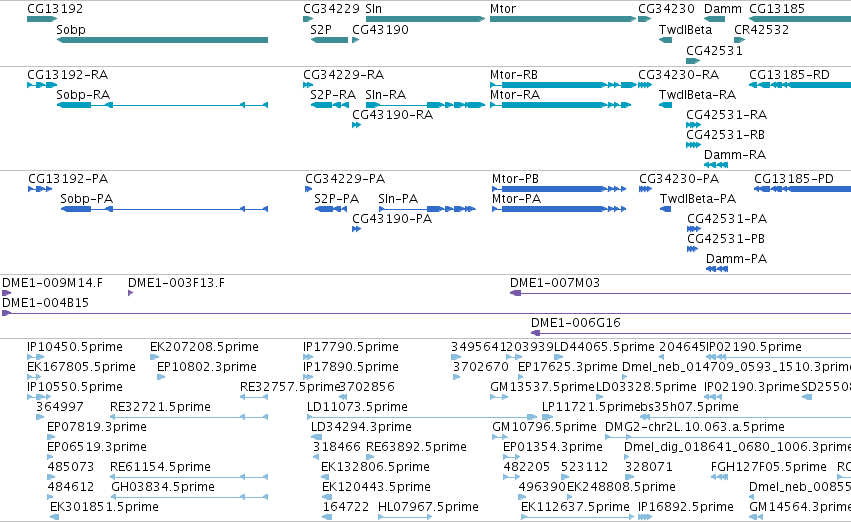Click the CG43190 gene label
The height and width of the screenshot is (522, 851).
(380, 29)
